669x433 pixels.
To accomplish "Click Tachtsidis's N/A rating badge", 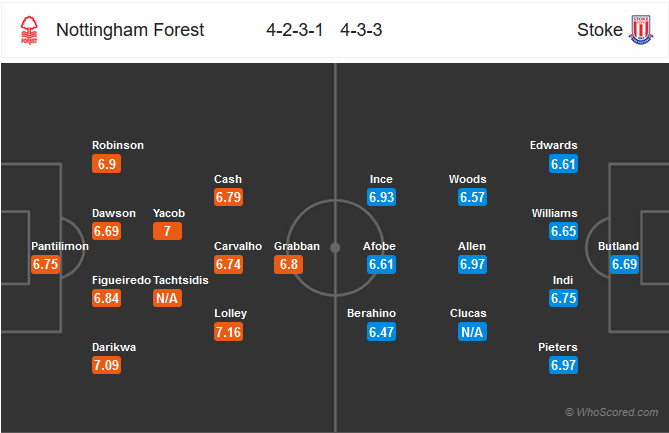I will (167, 298).
